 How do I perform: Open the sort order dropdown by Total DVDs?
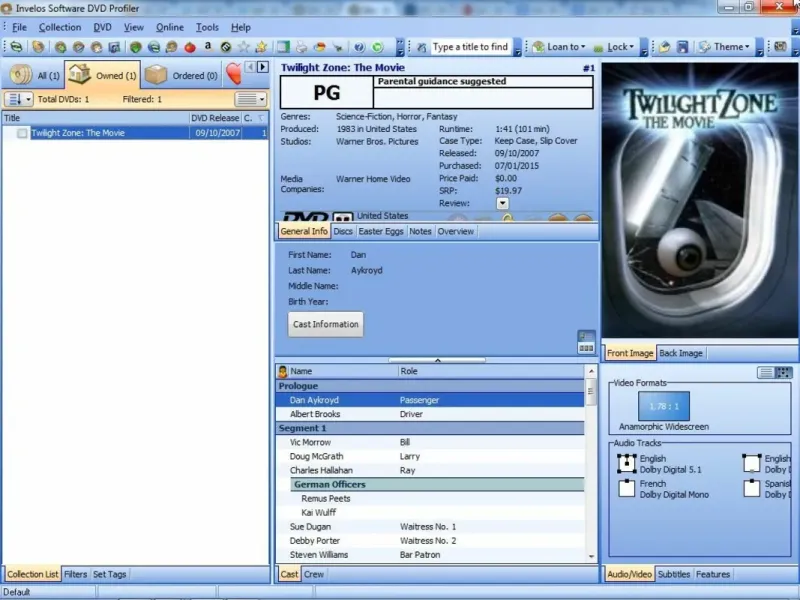pos(18,99)
